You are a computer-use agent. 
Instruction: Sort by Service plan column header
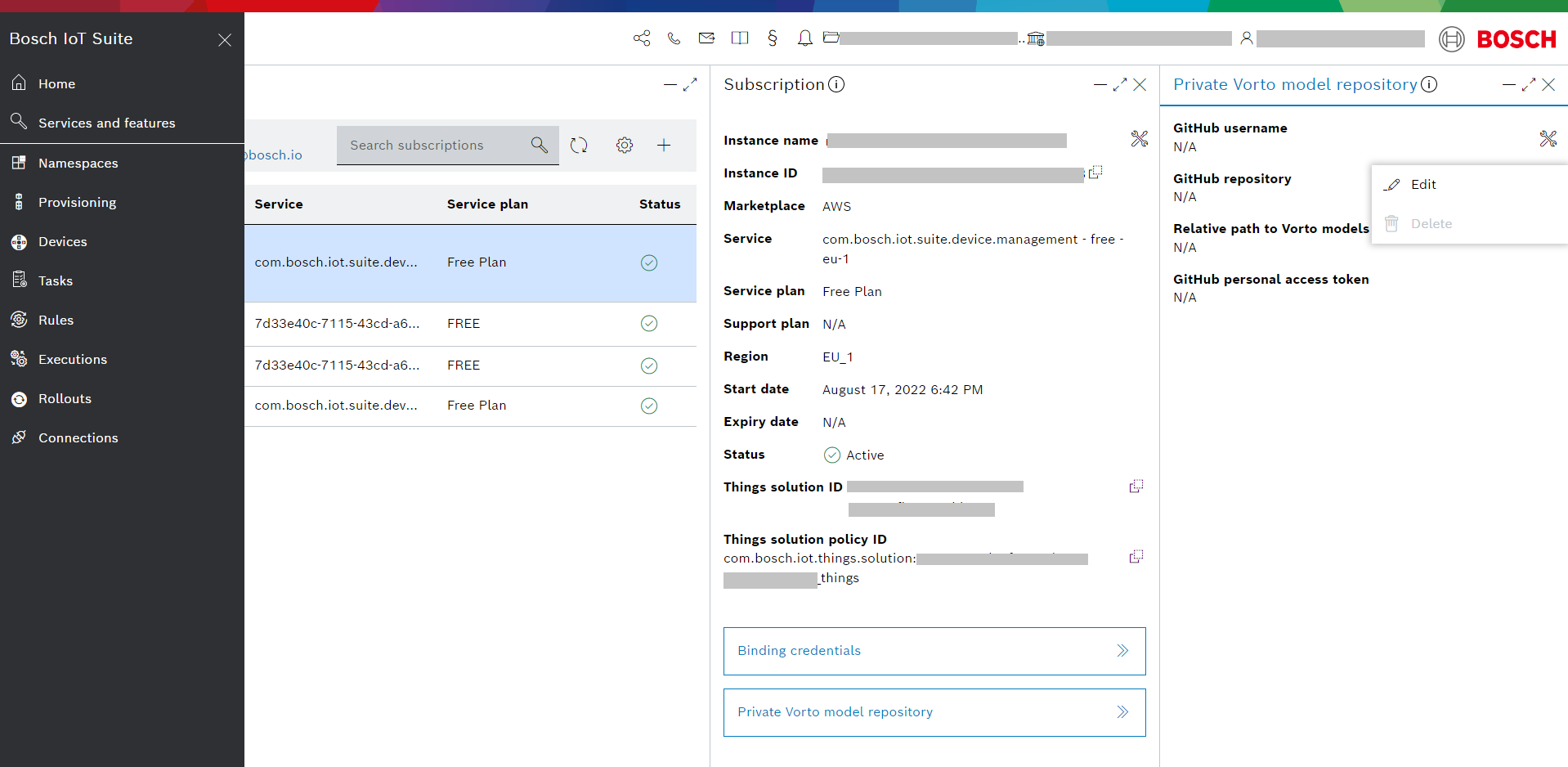point(487,204)
